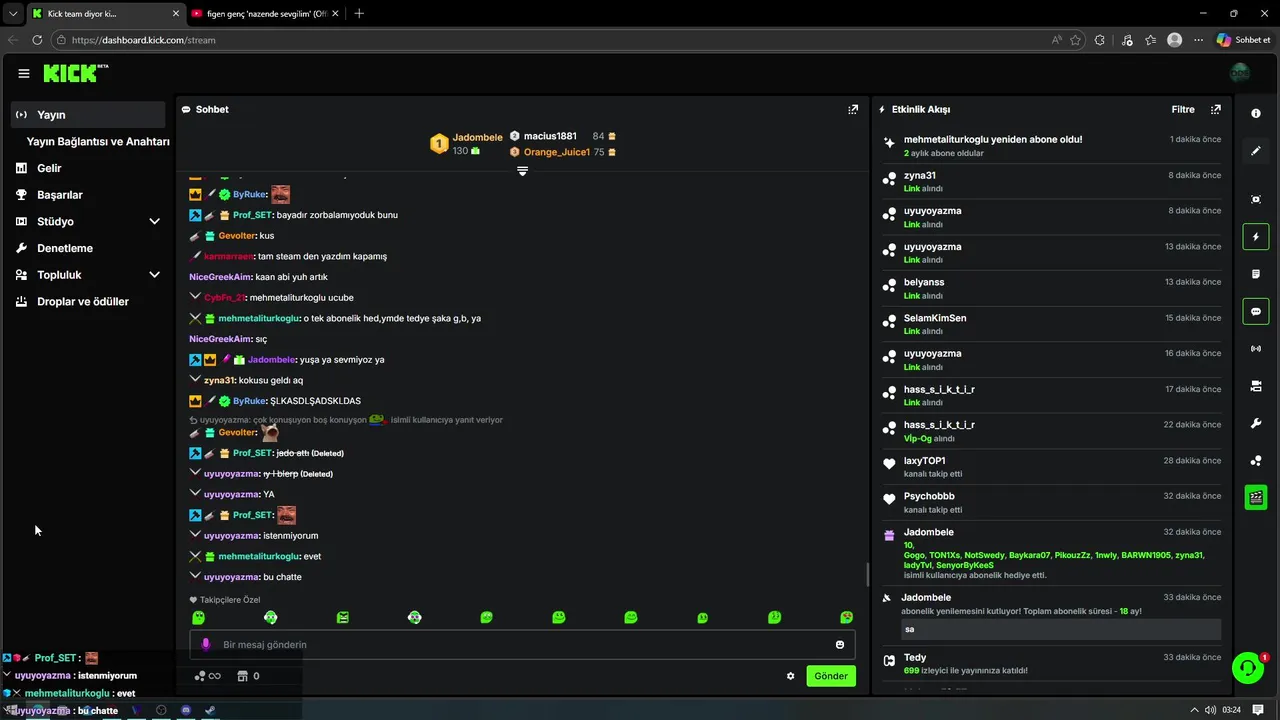Click the screen capture icon in right sidebar
This screenshot has width=1280, height=720.
click(x=1256, y=199)
